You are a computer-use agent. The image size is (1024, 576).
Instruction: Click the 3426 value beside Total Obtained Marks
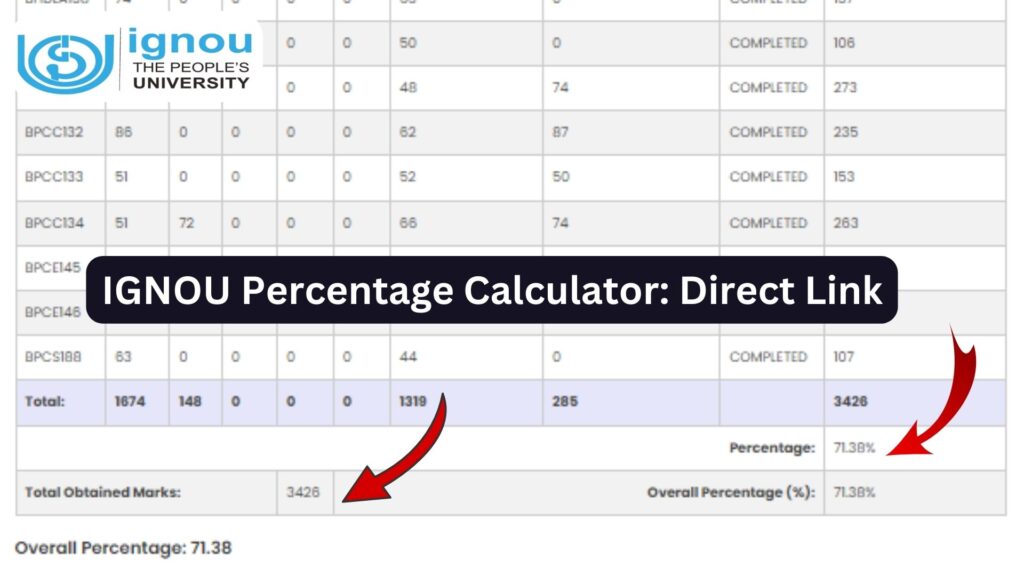click(x=303, y=493)
